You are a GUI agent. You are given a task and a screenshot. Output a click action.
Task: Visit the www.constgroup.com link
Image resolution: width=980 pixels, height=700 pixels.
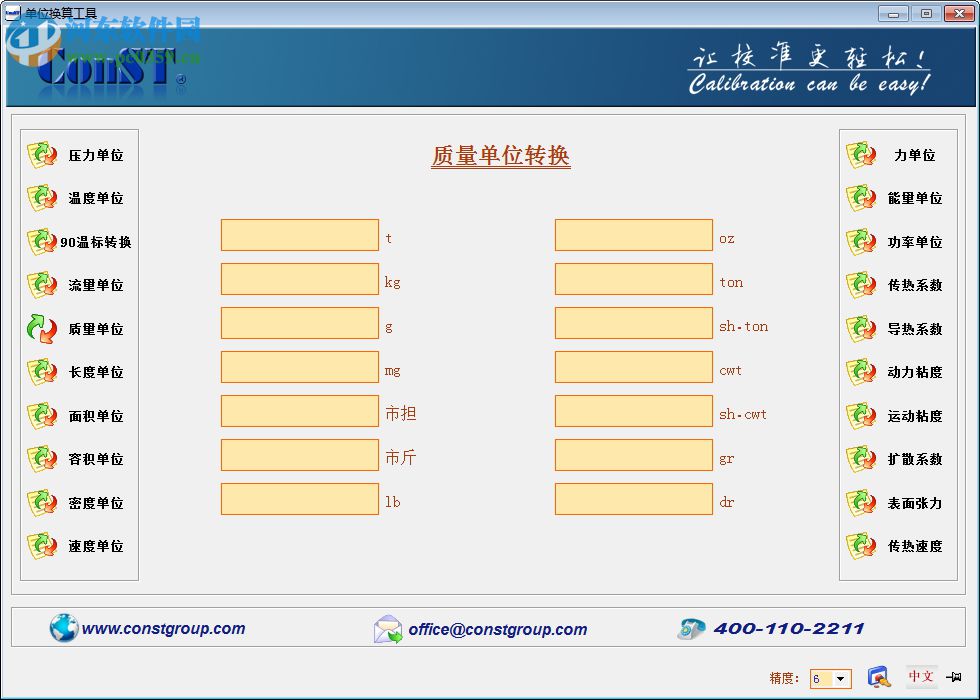point(167,629)
